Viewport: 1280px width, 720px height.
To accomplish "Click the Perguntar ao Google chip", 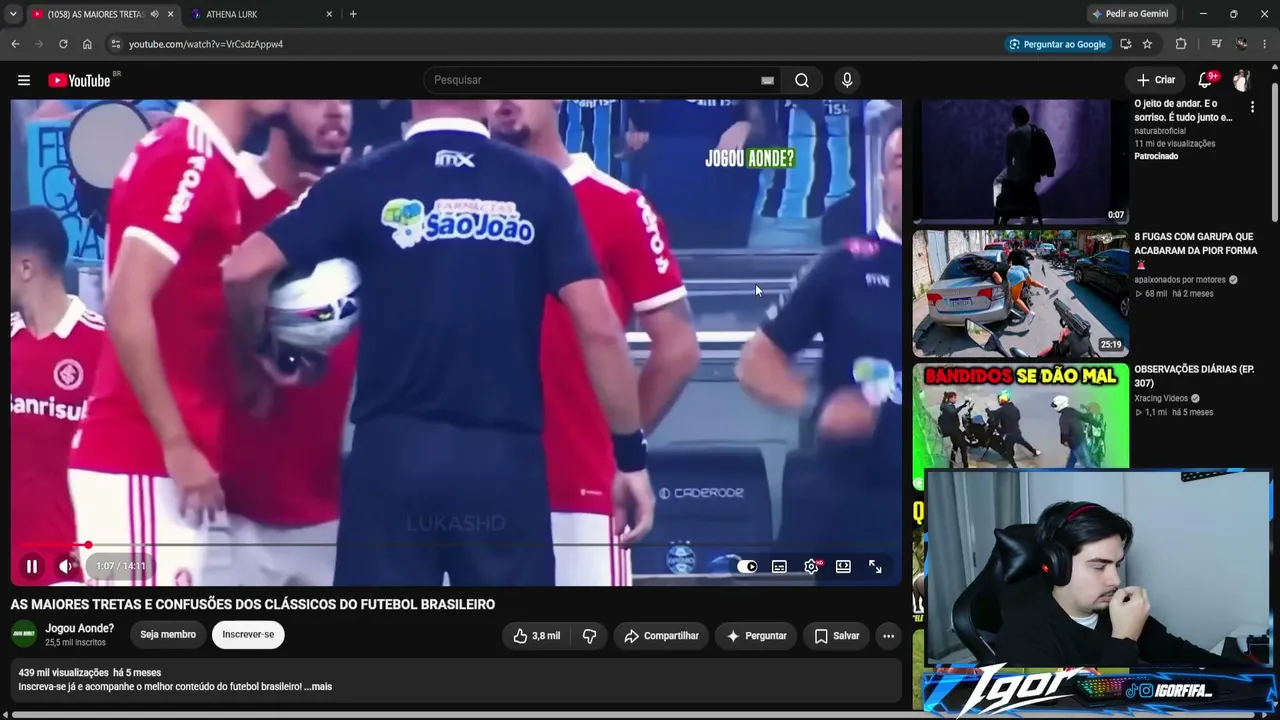I will (x=1057, y=44).
